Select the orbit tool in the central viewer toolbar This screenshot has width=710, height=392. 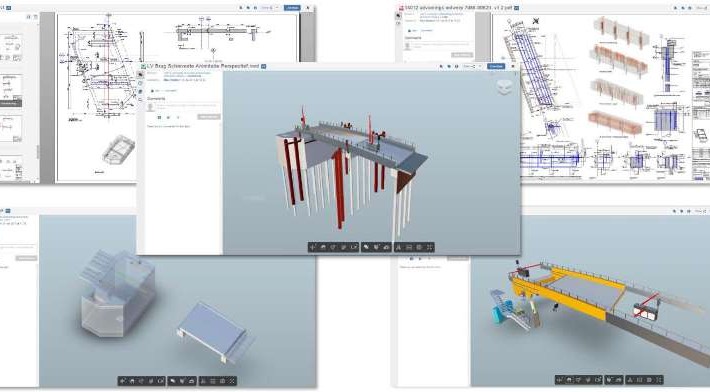click(312, 247)
